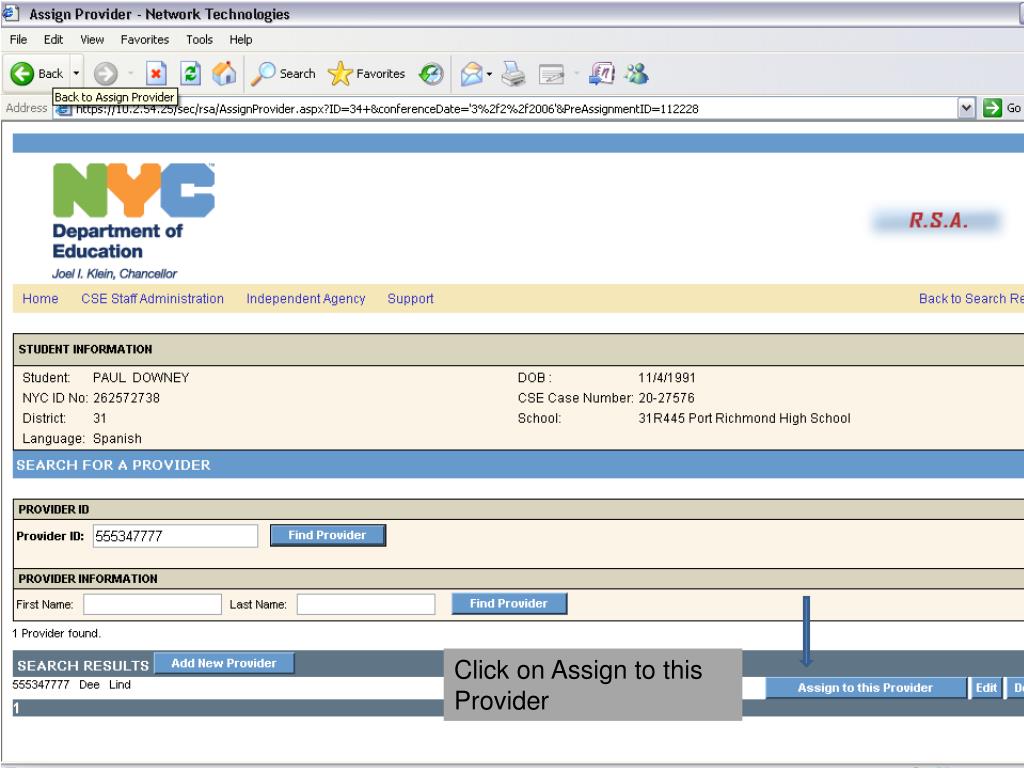Open the View menu

[92, 40]
